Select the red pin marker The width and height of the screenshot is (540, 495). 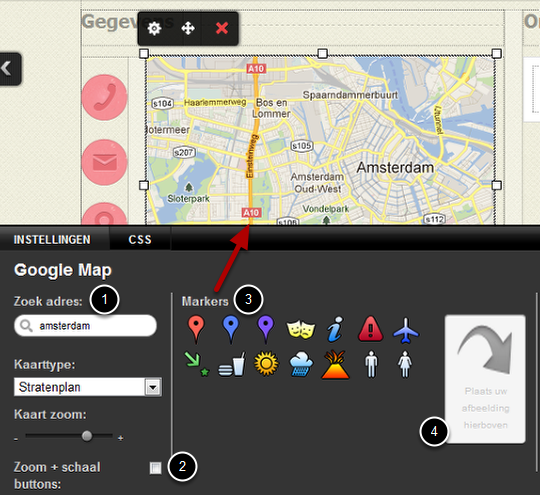196,329
